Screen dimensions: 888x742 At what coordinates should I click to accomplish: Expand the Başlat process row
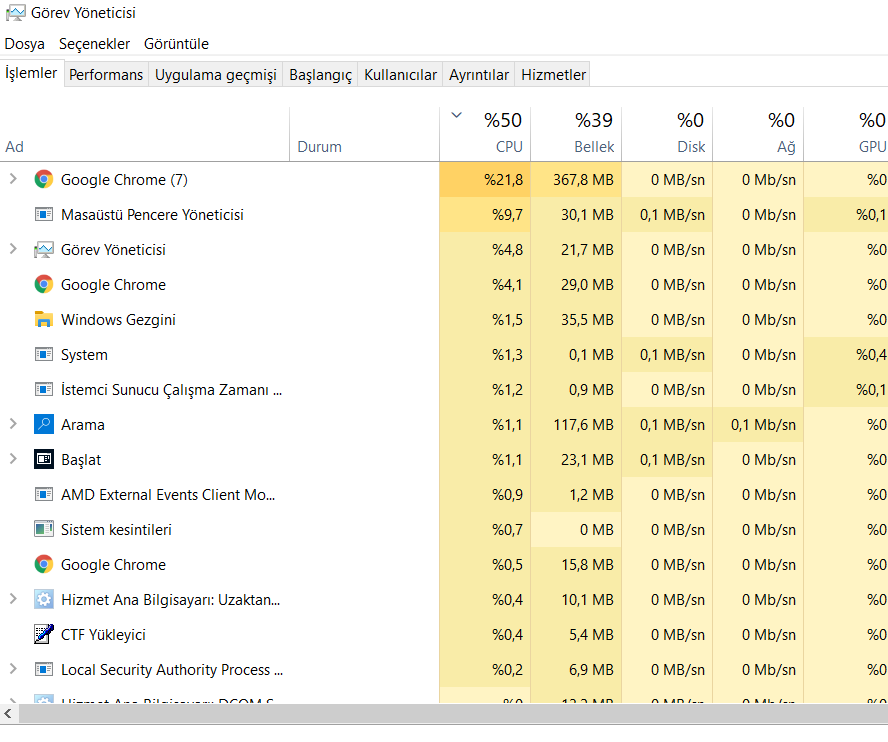pyautogui.click(x=13, y=459)
